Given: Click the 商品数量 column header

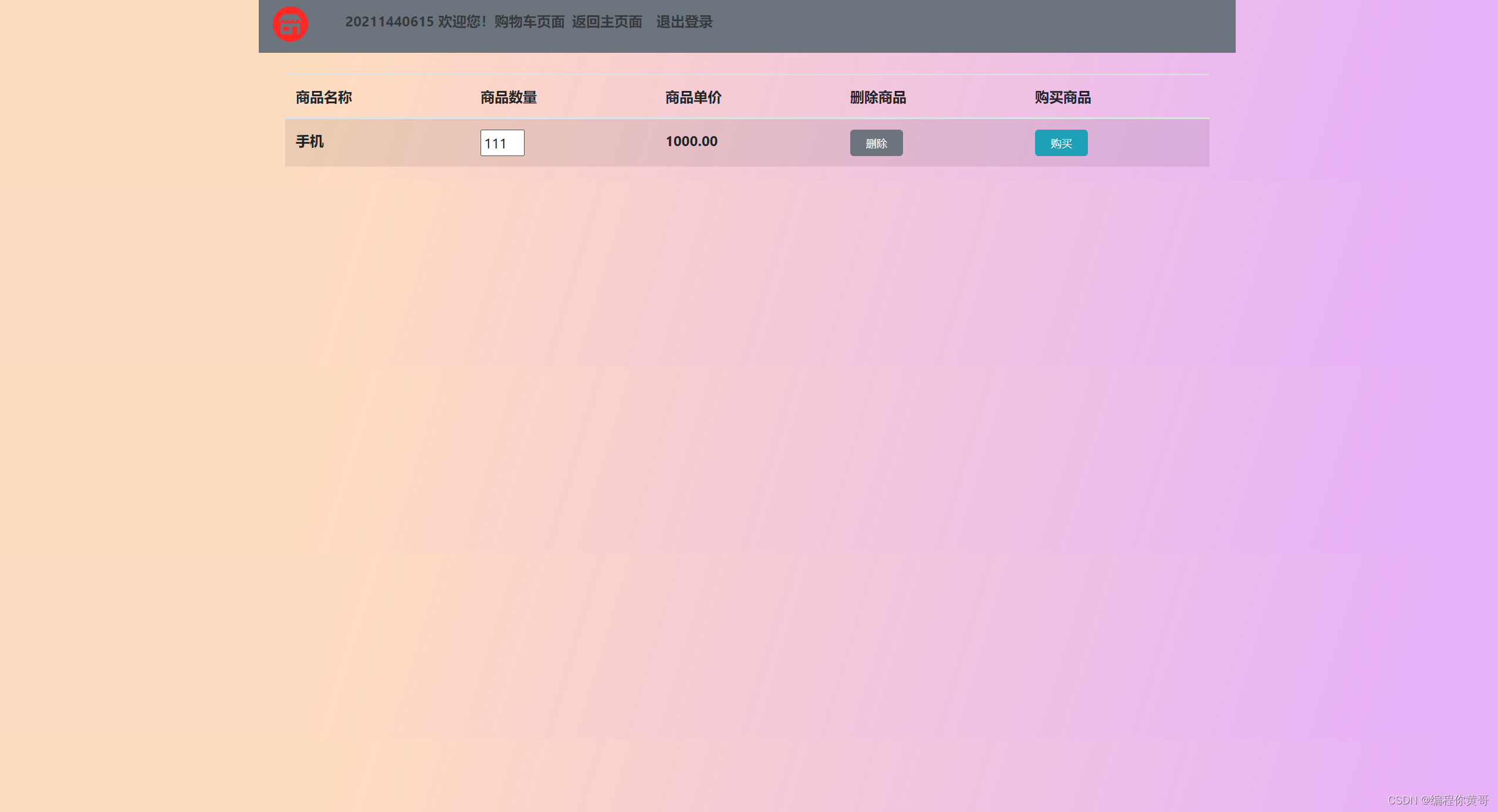Looking at the screenshot, I should 508,97.
